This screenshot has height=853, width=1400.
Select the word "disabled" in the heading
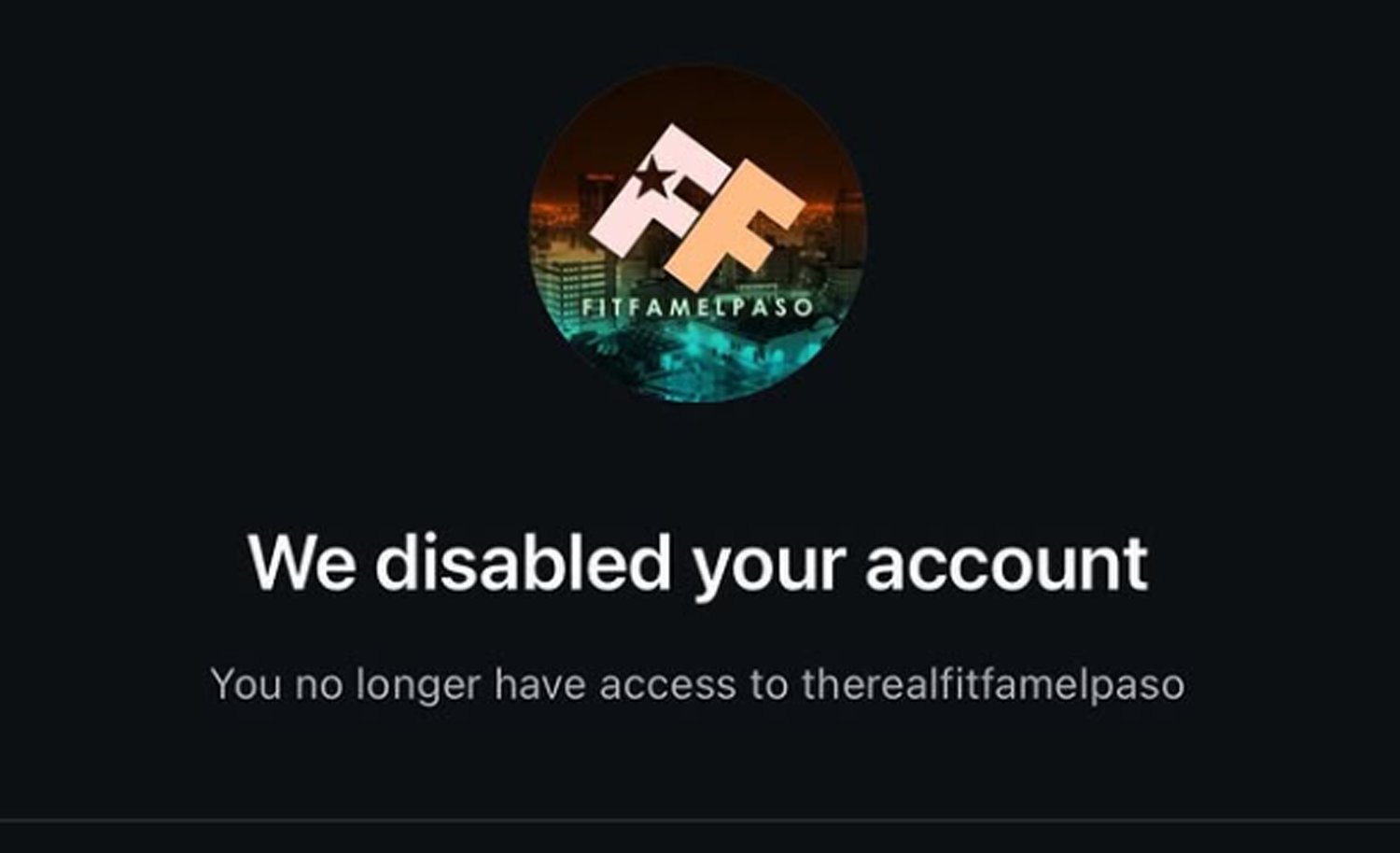(x=523, y=561)
